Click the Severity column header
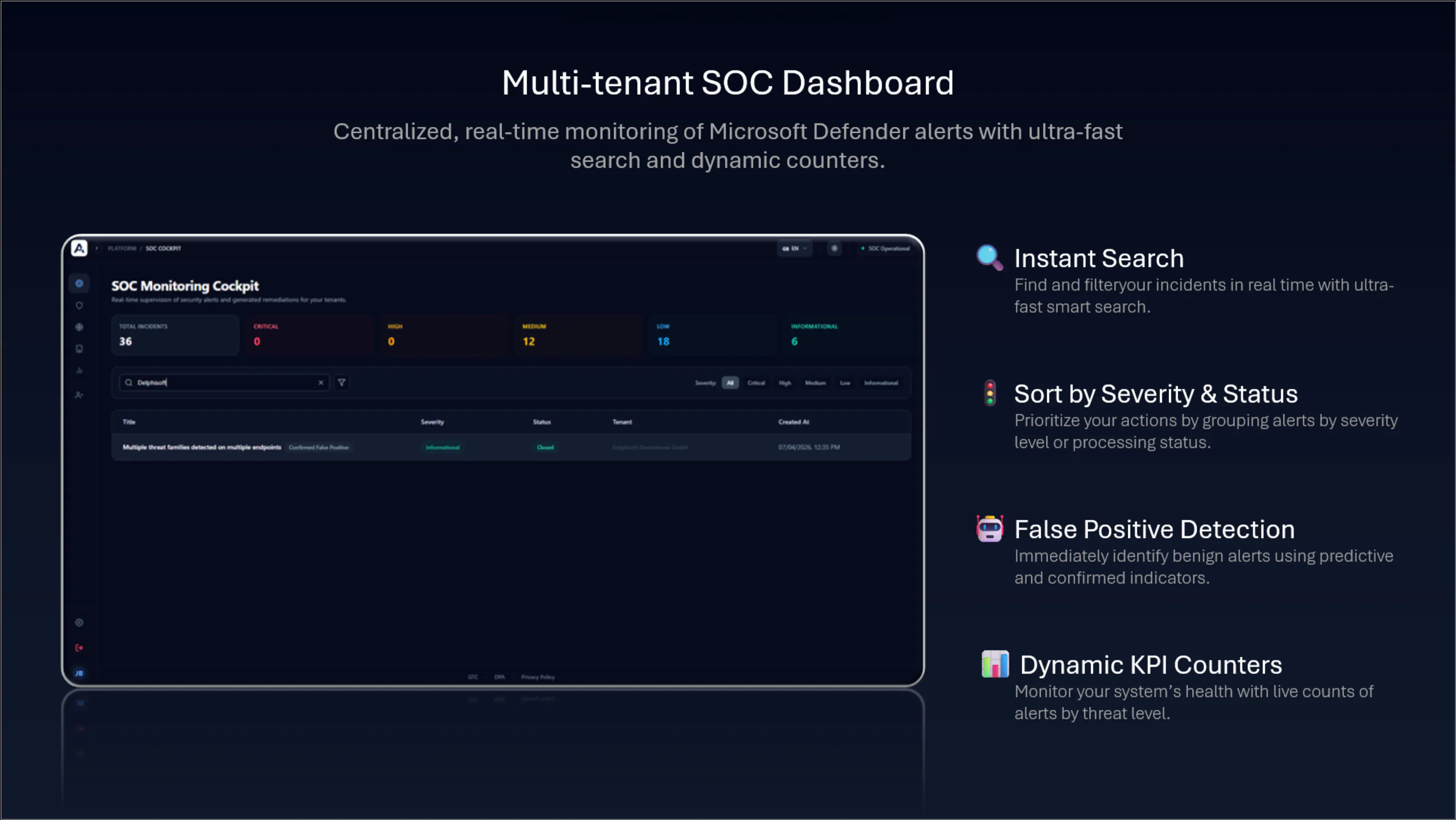 click(432, 422)
